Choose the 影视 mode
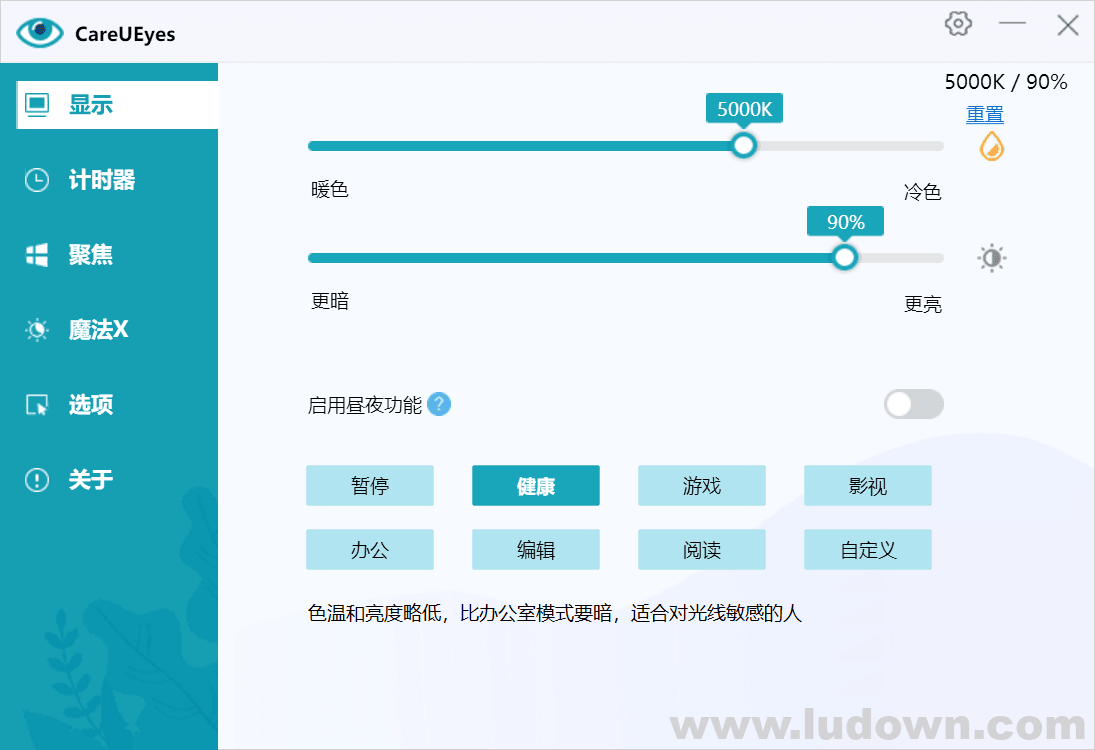1095x750 pixels. pyautogui.click(x=868, y=485)
